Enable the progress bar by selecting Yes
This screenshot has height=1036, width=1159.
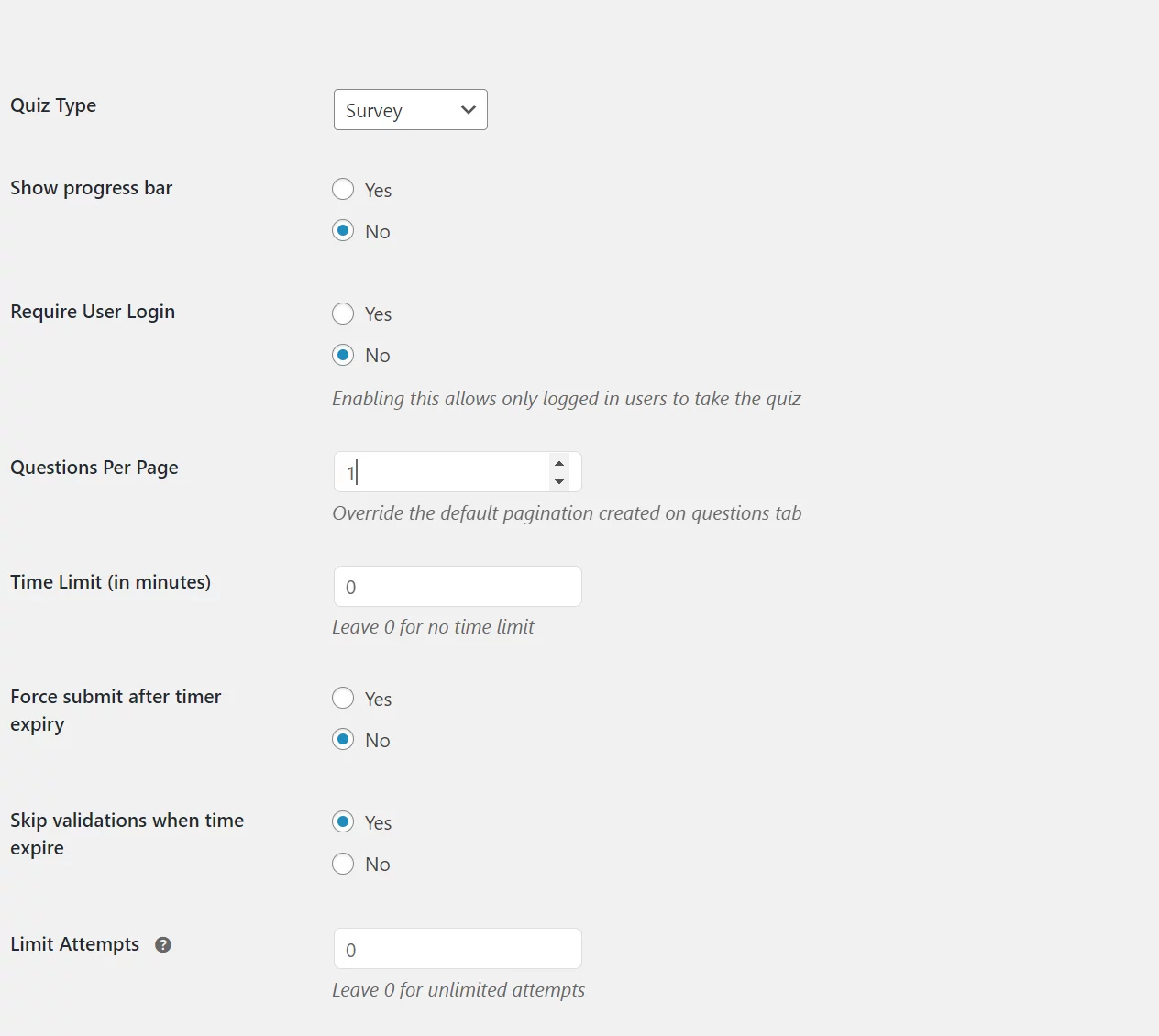[x=342, y=189]
